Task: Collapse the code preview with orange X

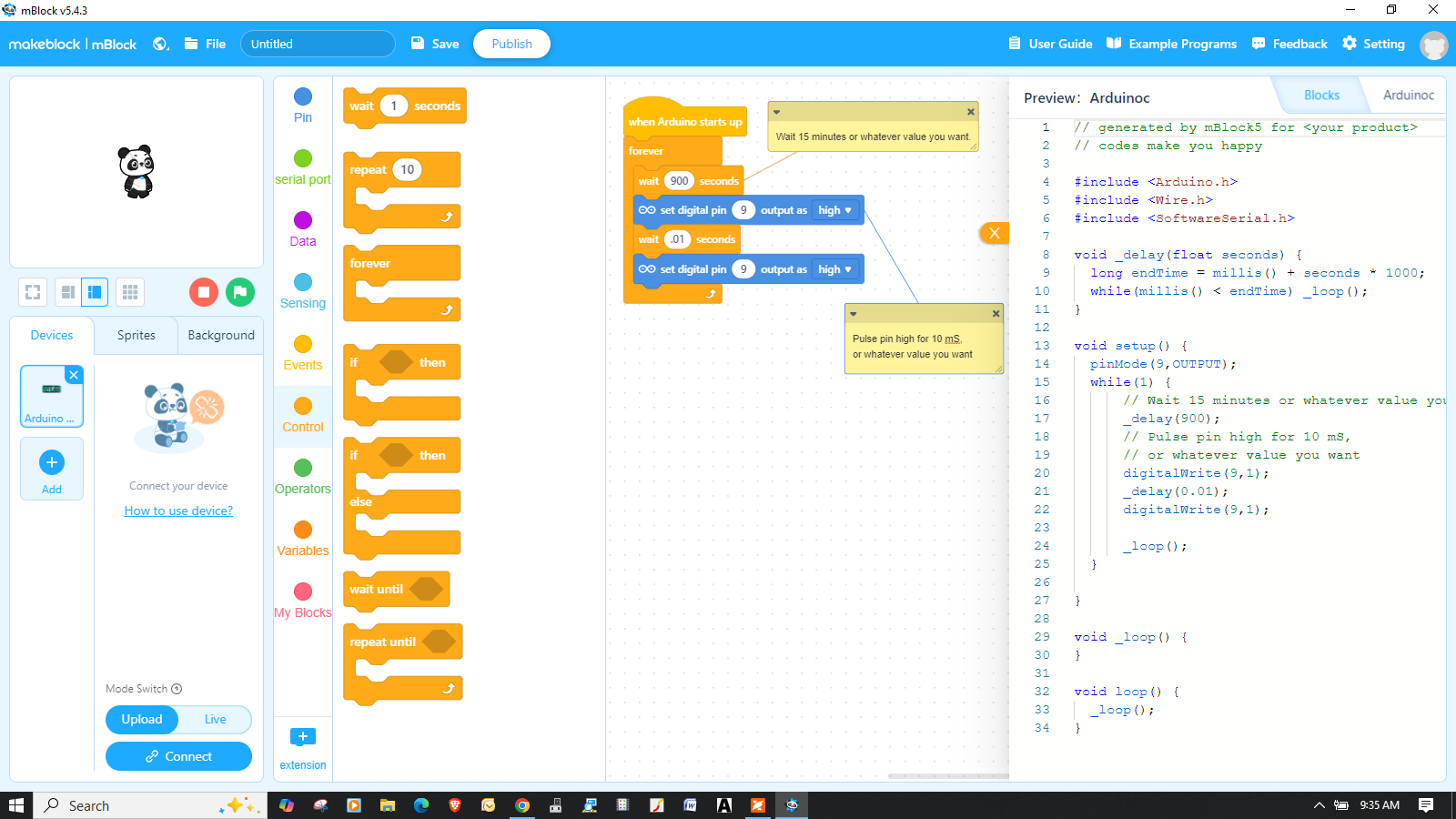Action: pos(995,233)
